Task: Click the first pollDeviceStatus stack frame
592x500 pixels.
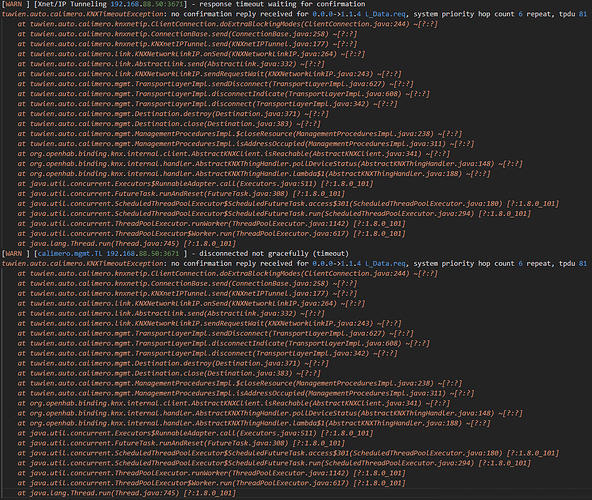Action: pos(270,164)
